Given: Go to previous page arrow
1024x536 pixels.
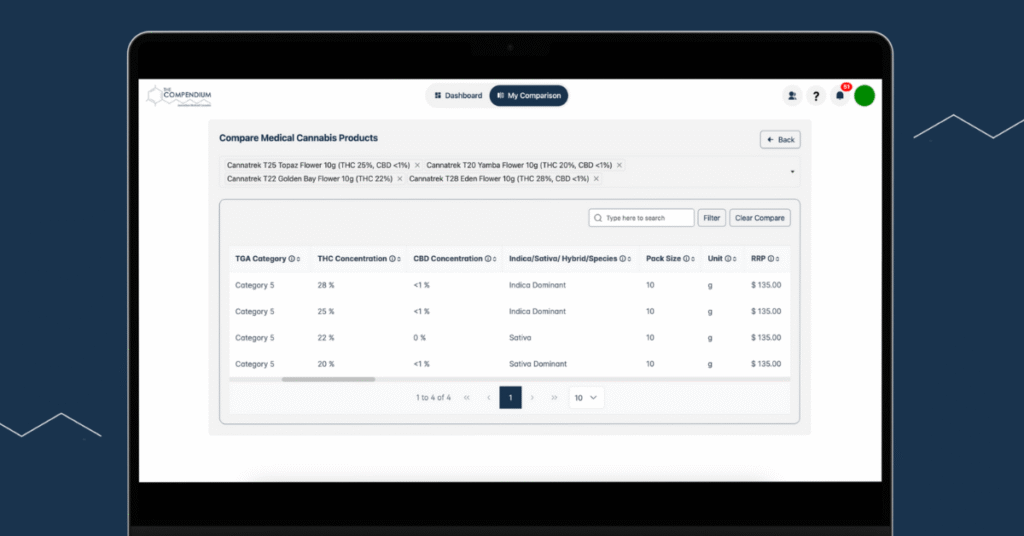Looking at the screenshot, I should pyautogui.click(x=488, y=398).
